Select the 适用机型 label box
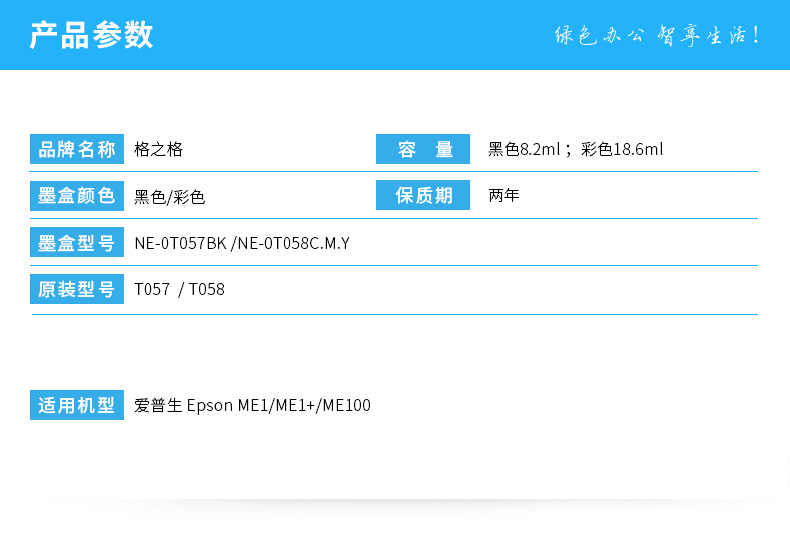The height and width of the screenshot is (560, 790). pyautogui.click(x=77, y=405)
